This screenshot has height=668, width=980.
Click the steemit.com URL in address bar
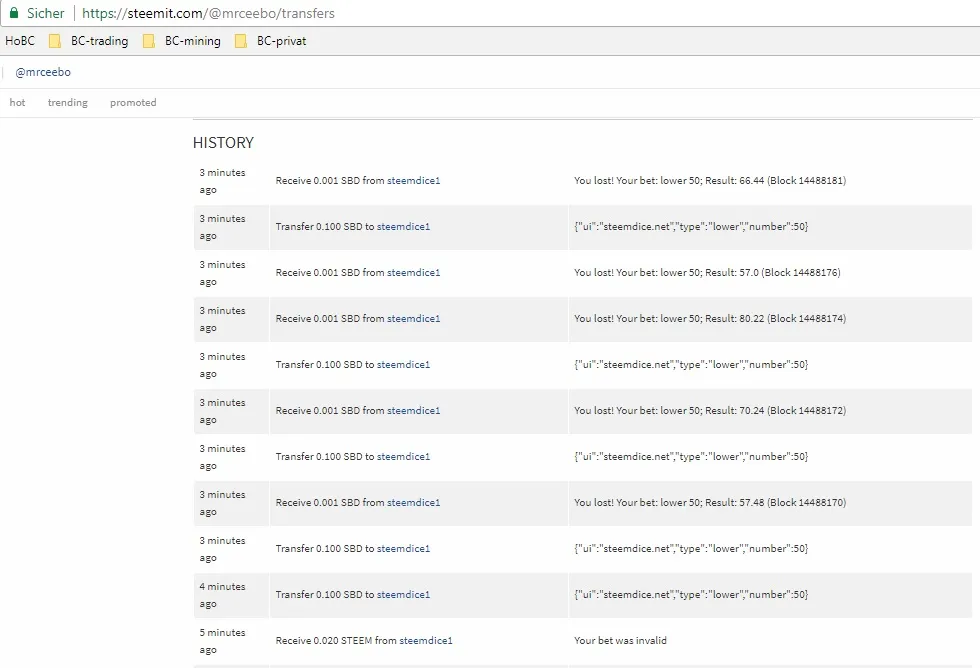(208, 13)
